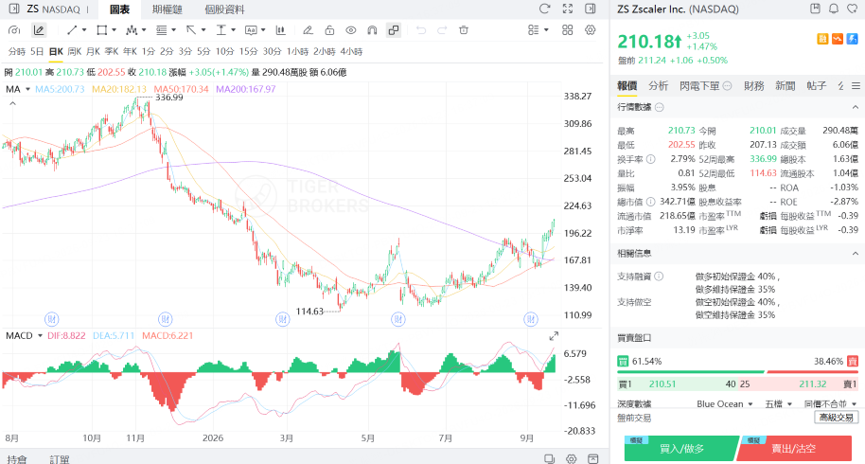
Task: Select the 月K timeframe
Action: [x=93, y=51]
